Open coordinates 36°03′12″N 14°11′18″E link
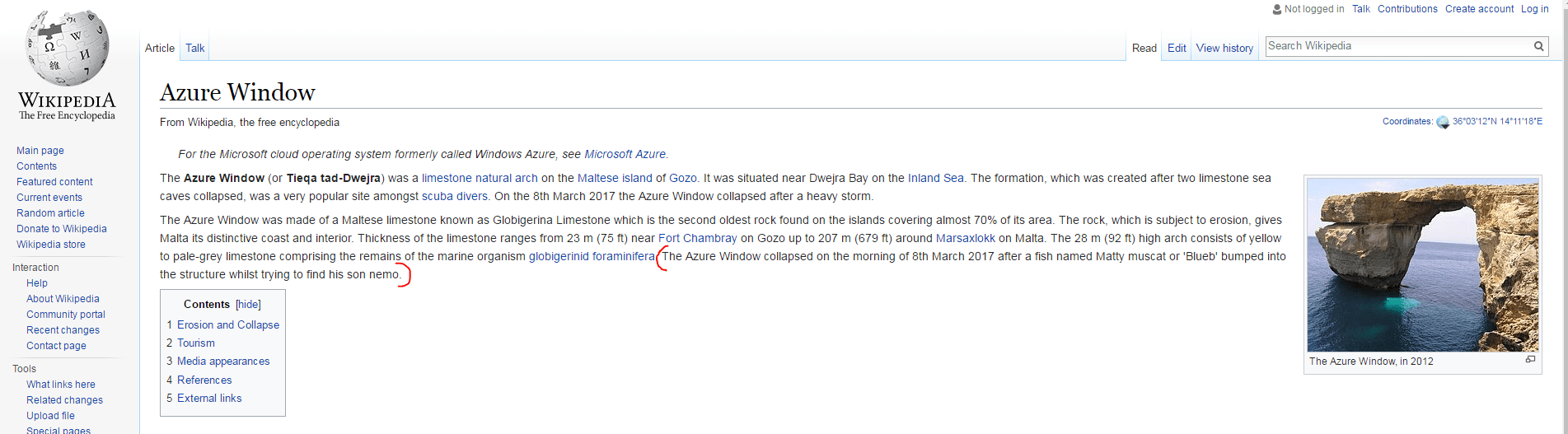This screenshot has height=434, width=1568. pyautogui.click(x=1497, y=121)
